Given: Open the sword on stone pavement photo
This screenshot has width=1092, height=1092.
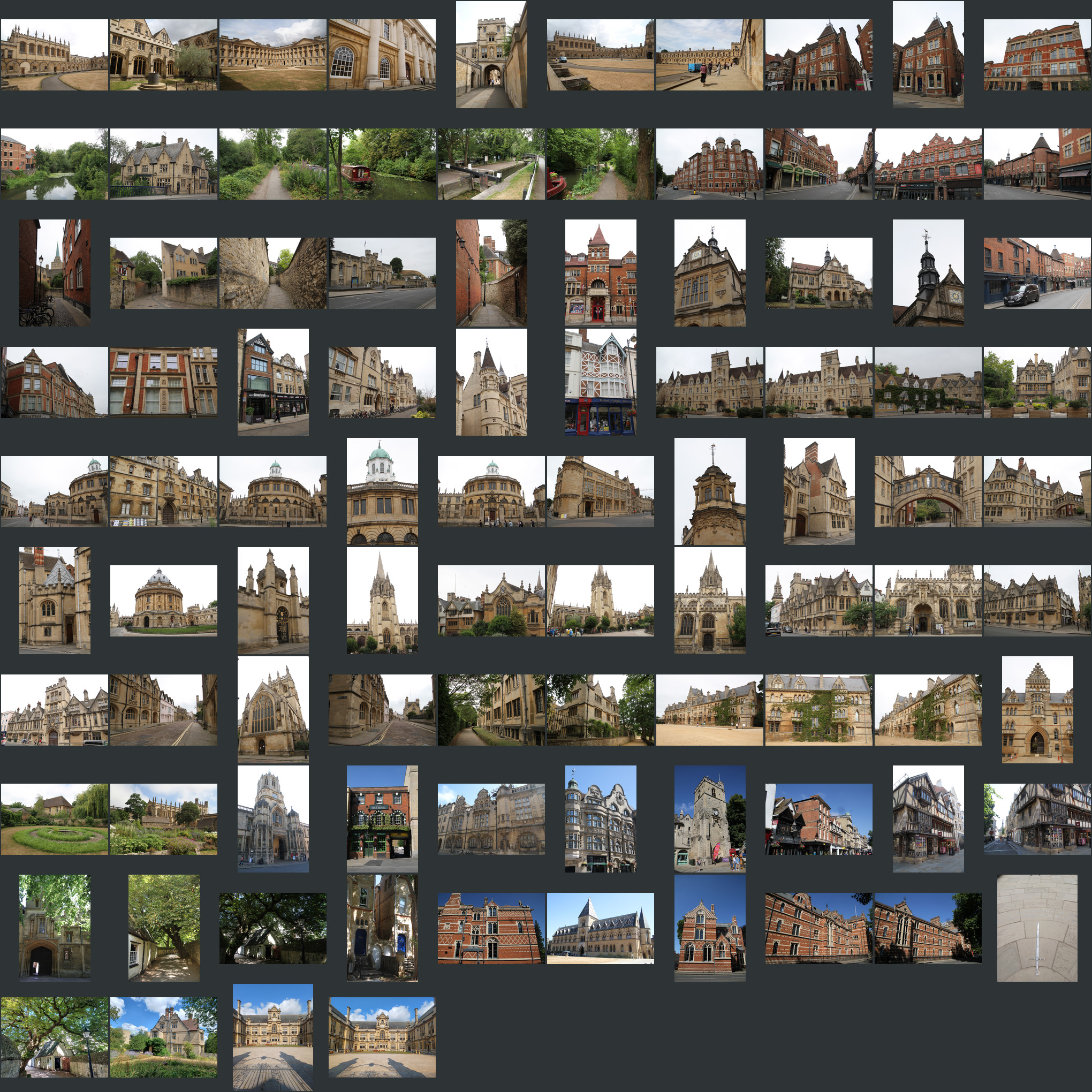Looking at the screenshot, I should coord(1037,928).
